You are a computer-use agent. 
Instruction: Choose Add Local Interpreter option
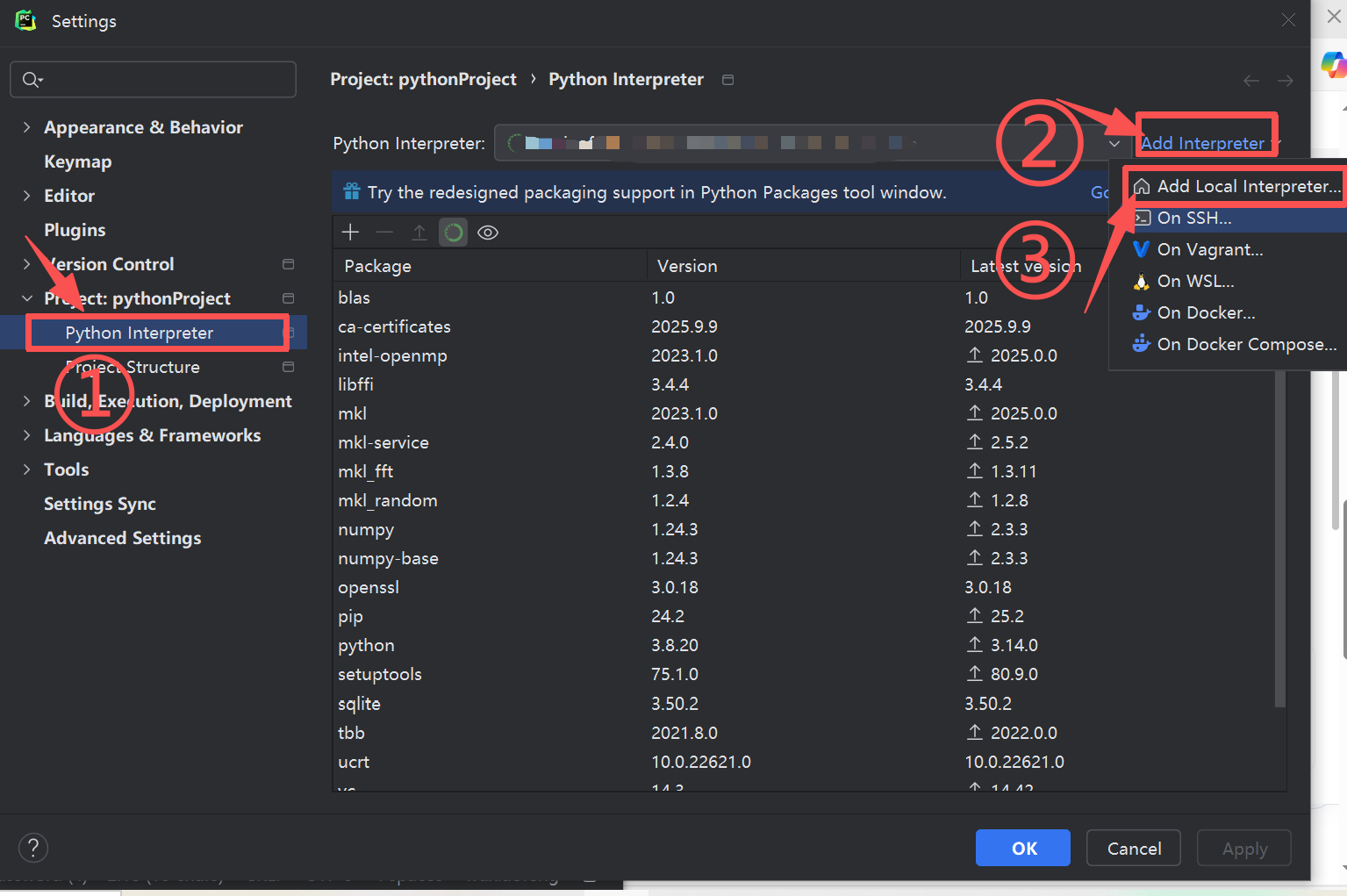1235,186
